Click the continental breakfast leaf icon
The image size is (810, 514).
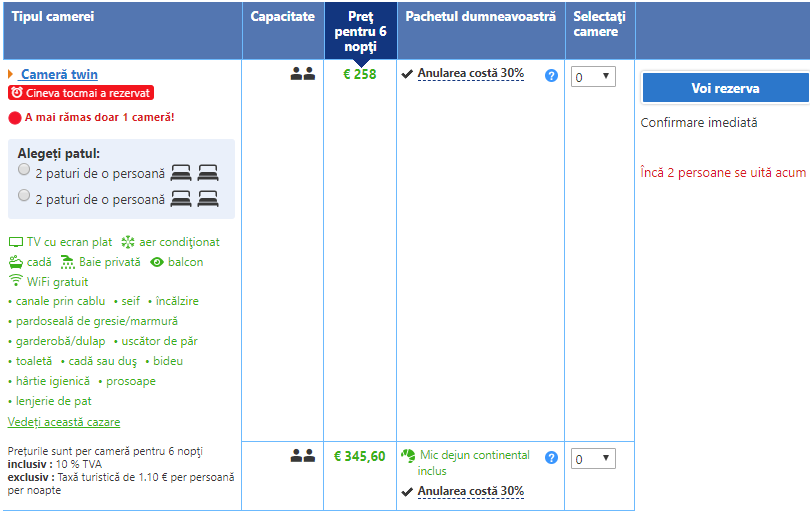point(408,456)
